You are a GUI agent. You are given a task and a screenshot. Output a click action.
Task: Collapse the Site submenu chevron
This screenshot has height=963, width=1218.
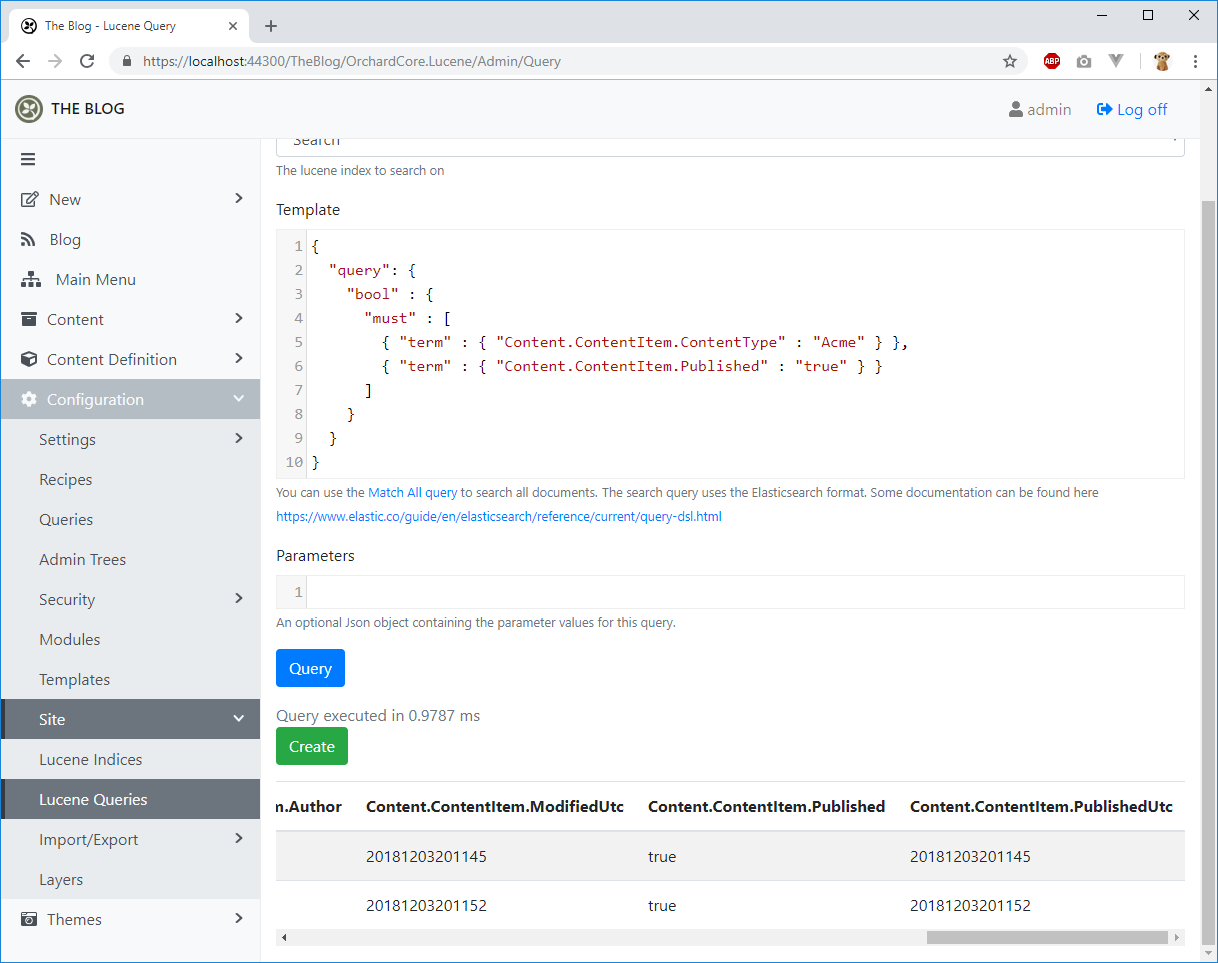point(238,718)
